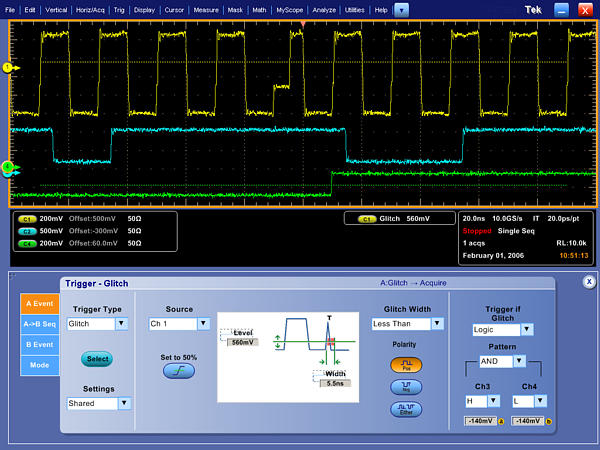Click the C1 Glitch trigger readout badge
Screen dimensions: 600x450
366,219
